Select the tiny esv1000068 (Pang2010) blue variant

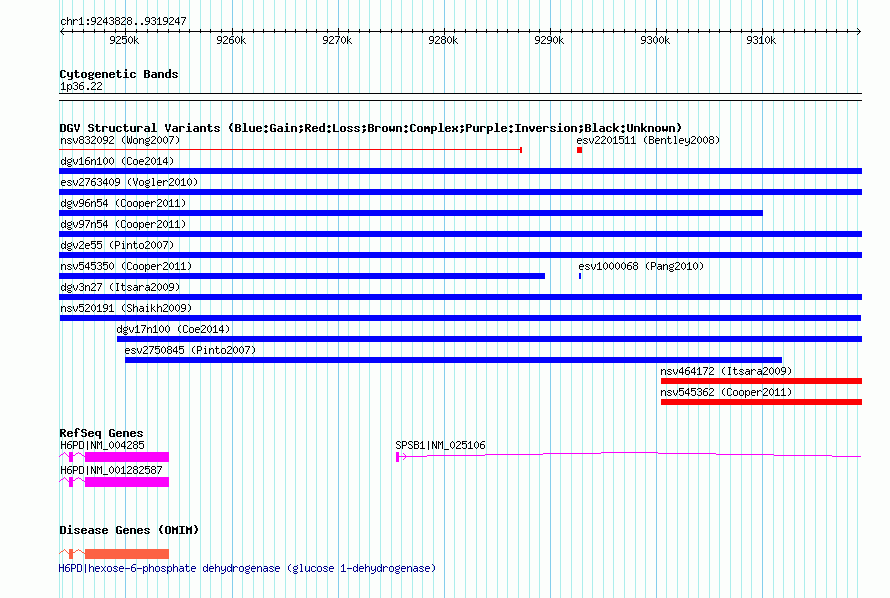pos(580,276)
